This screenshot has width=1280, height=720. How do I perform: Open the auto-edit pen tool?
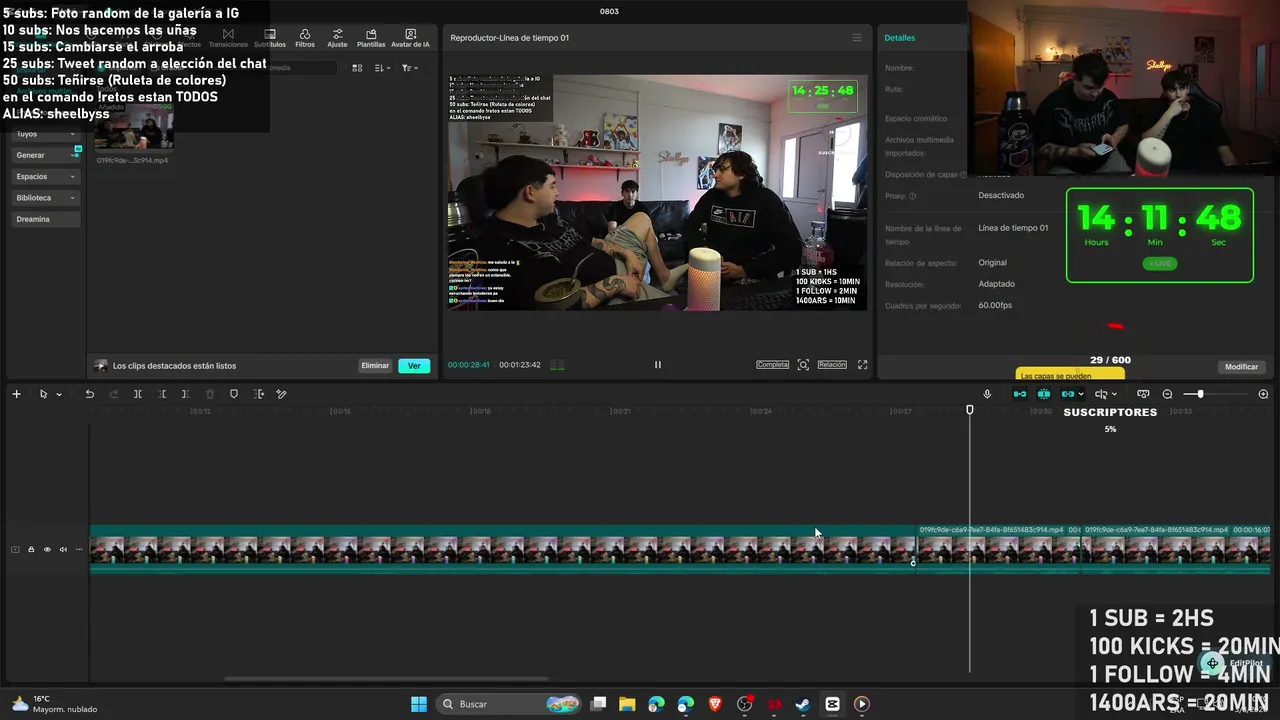(282, 394)
